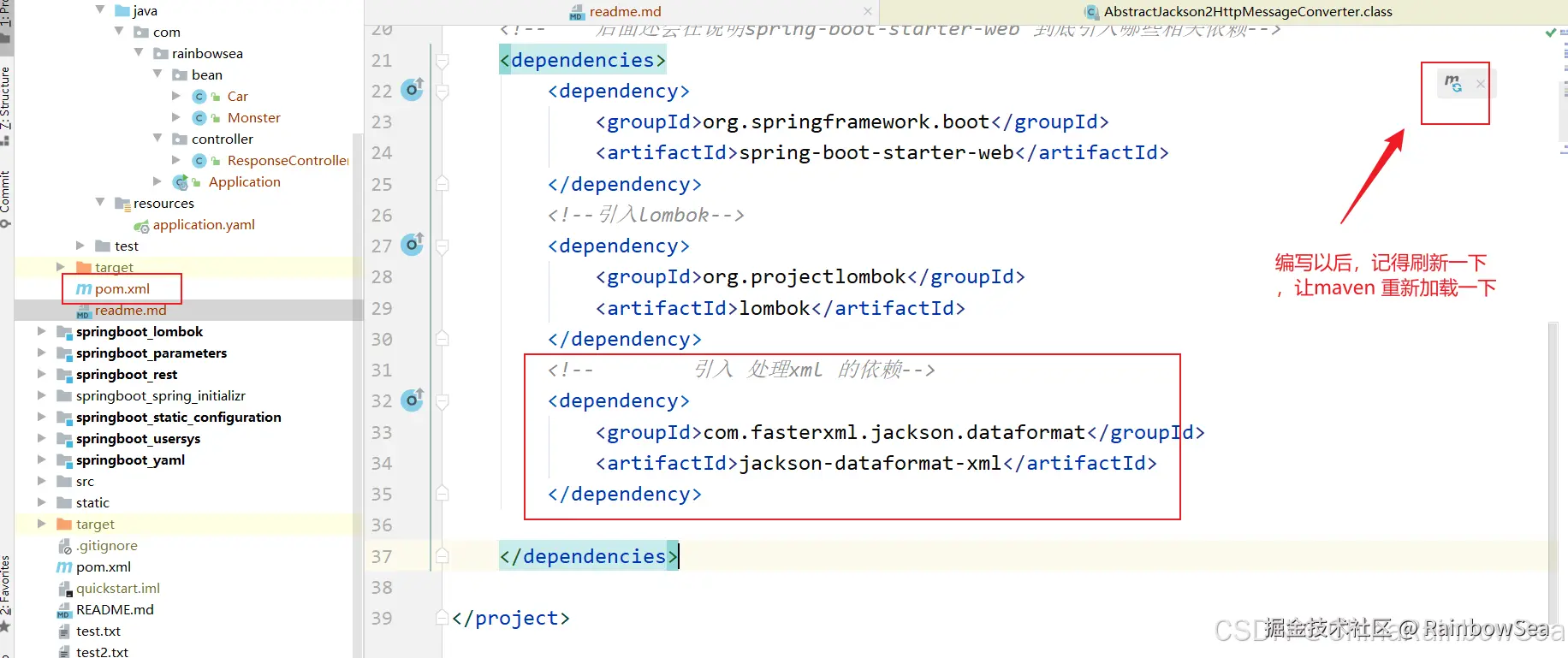The width and height of the screenshot is (1568, 658).
Task: Click the org.projectlombok groupId text
Action: (804, 277)
